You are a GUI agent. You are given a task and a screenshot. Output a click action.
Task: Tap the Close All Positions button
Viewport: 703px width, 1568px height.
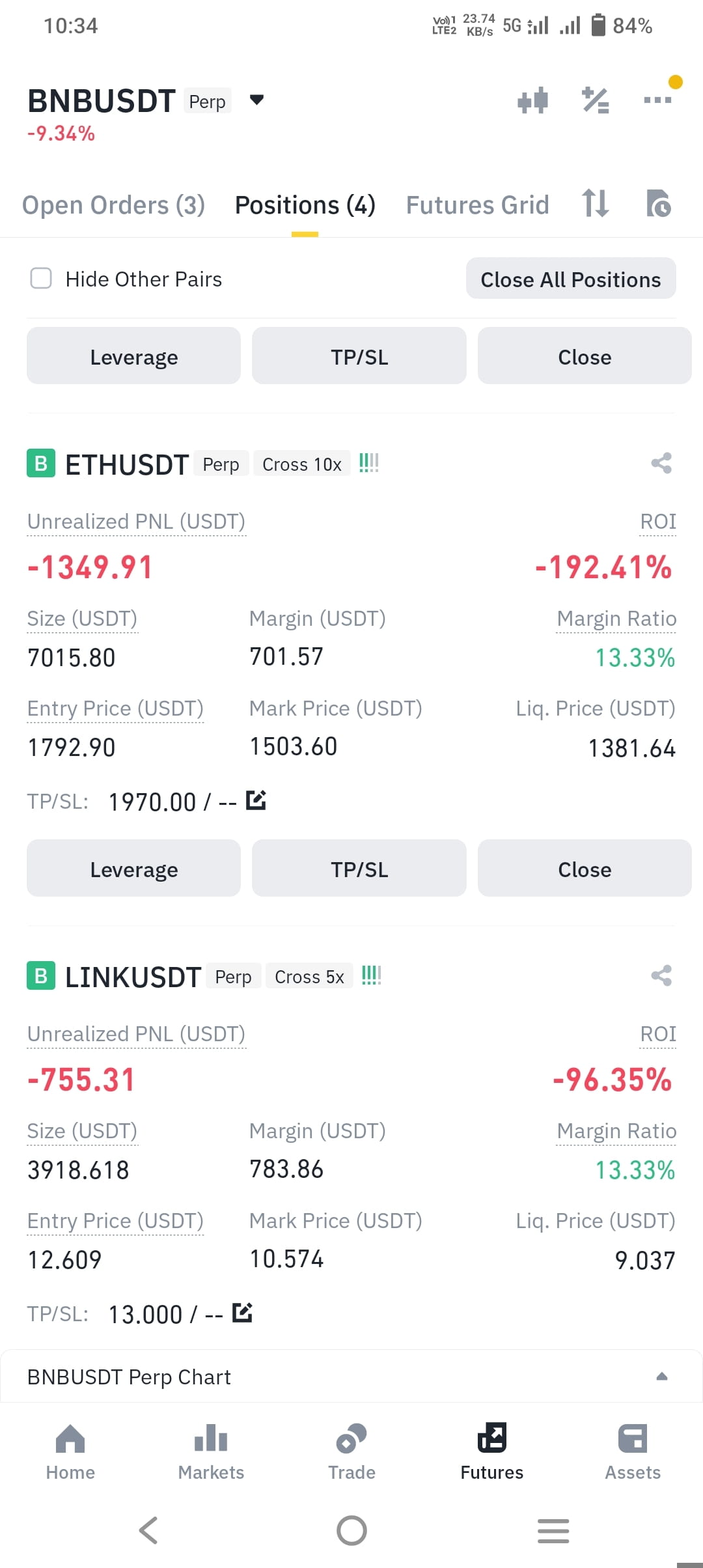coord(571,279)
